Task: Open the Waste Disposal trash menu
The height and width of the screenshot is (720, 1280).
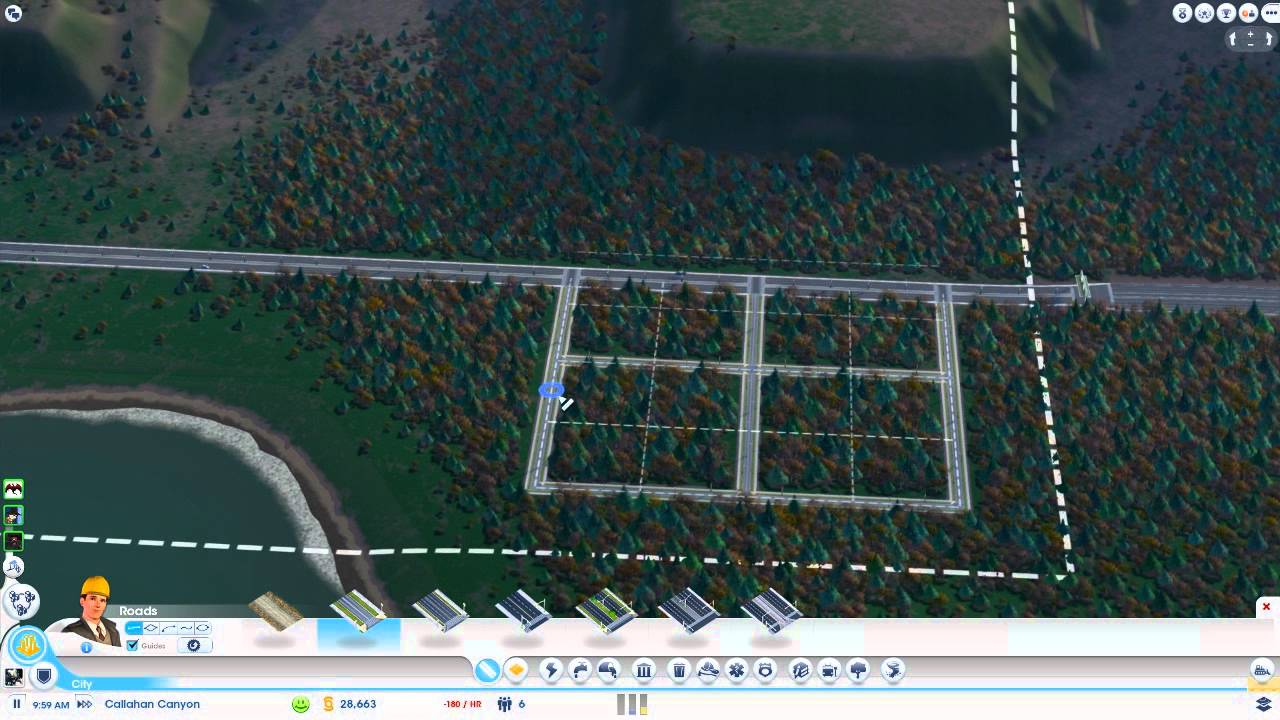Action: click(x=679, y=670)
